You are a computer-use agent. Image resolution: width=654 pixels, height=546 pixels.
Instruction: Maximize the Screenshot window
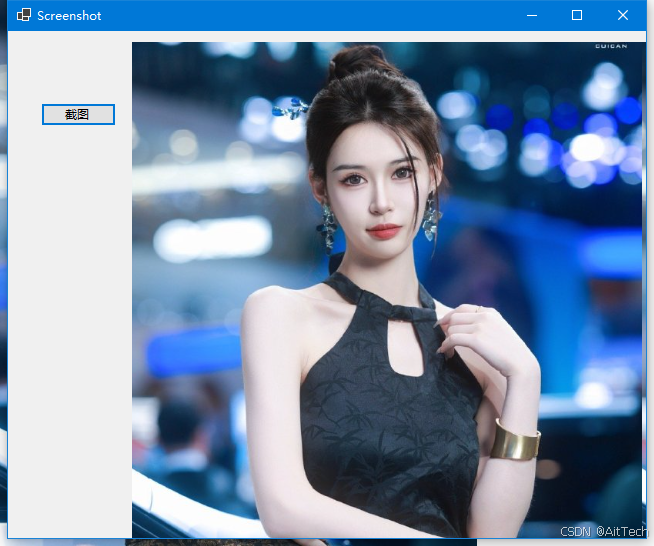pos(577,15)
